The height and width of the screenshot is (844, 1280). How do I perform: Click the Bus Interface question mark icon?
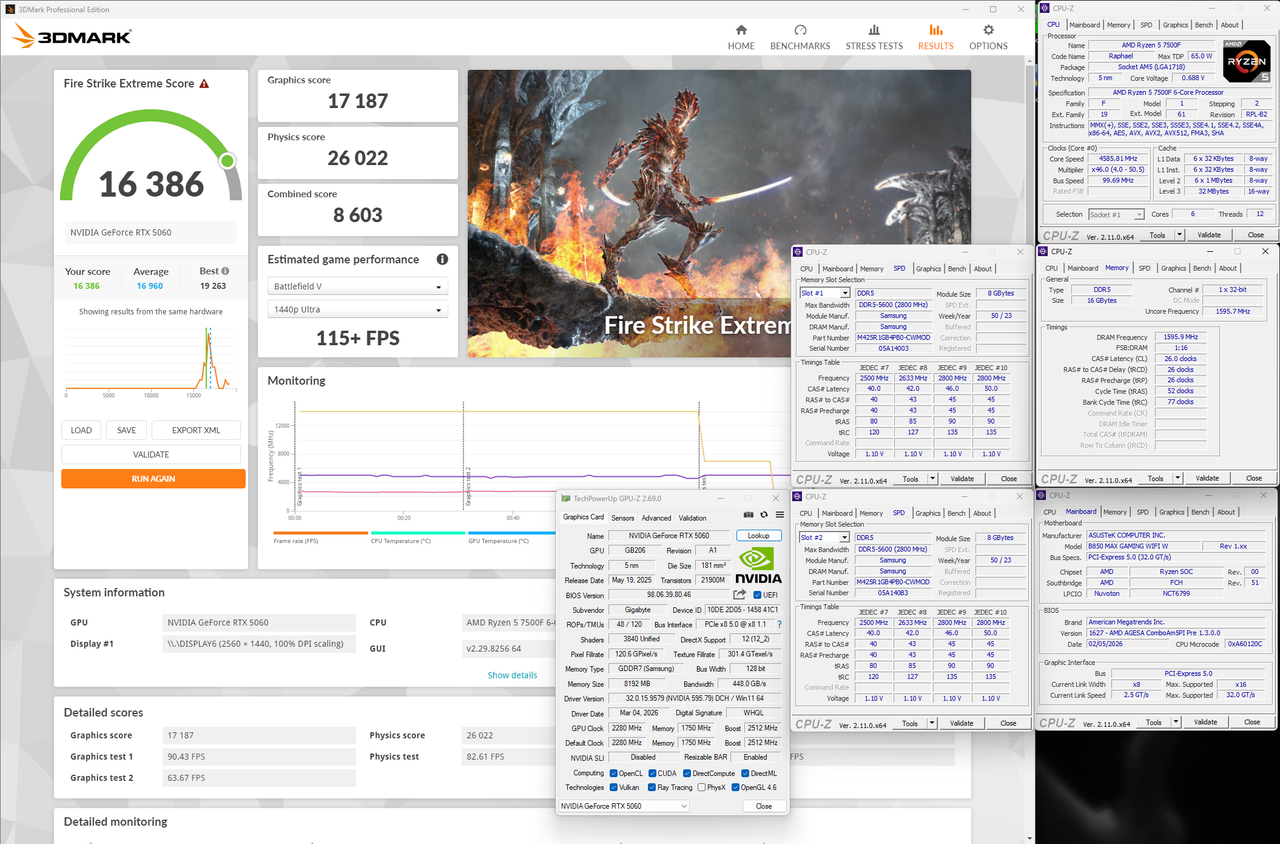click(779, 624)
